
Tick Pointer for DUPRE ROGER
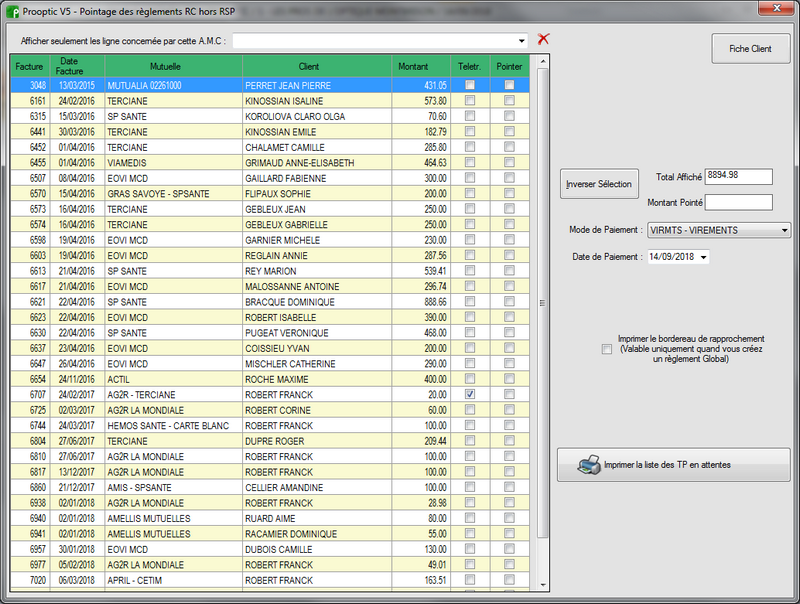click(x=509, y=441)
